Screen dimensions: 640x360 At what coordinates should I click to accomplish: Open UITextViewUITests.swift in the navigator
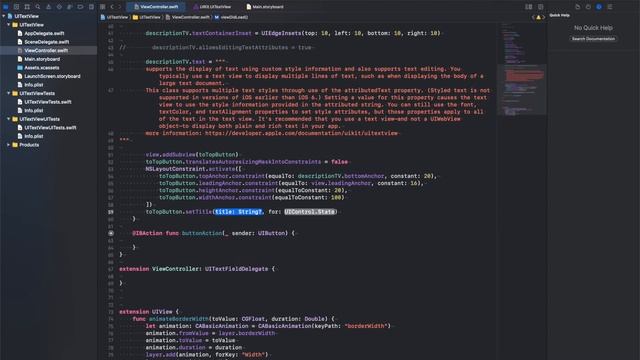click(50, 127)
